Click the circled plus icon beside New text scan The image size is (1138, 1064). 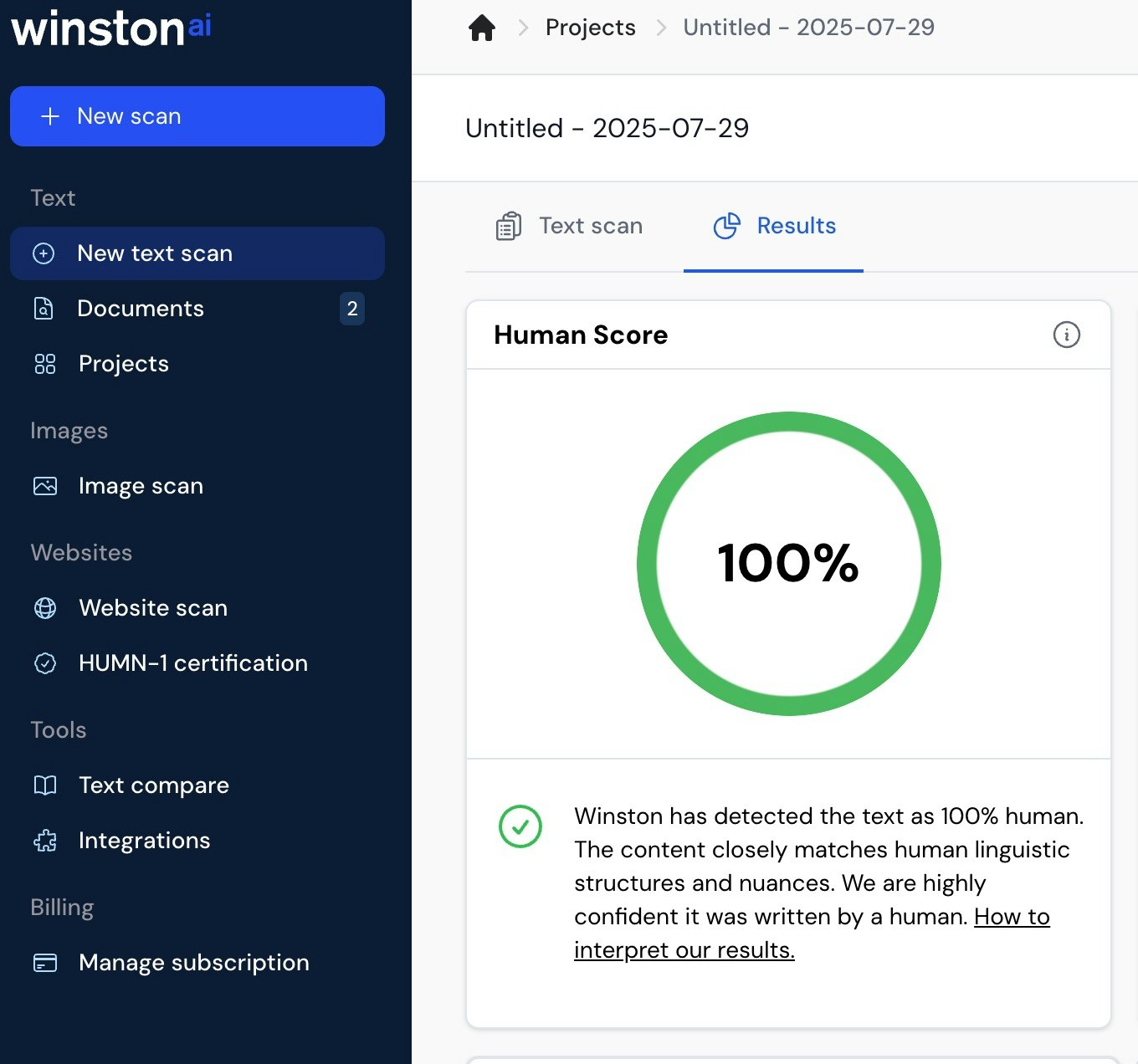coord(44,253)
